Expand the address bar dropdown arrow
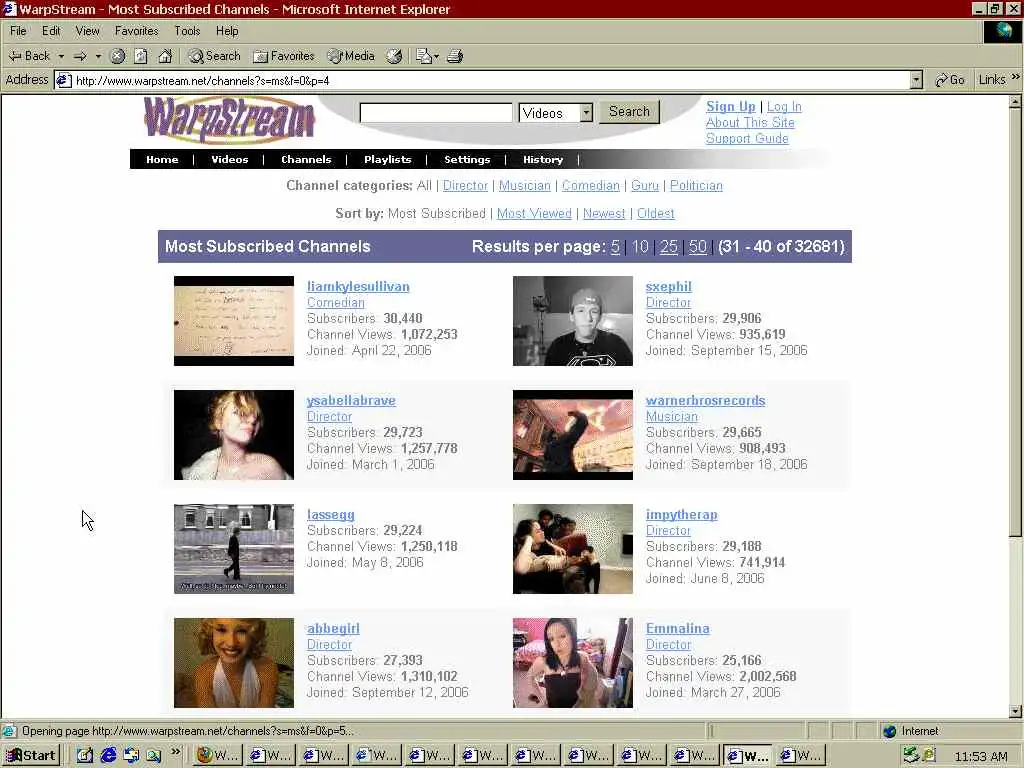 916,80
